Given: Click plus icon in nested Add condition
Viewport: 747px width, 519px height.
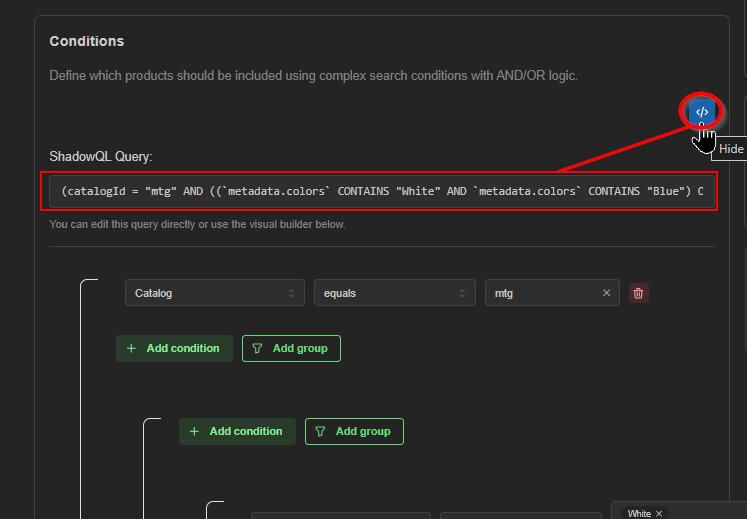Looking at the screenshot, I should (194, 431).
